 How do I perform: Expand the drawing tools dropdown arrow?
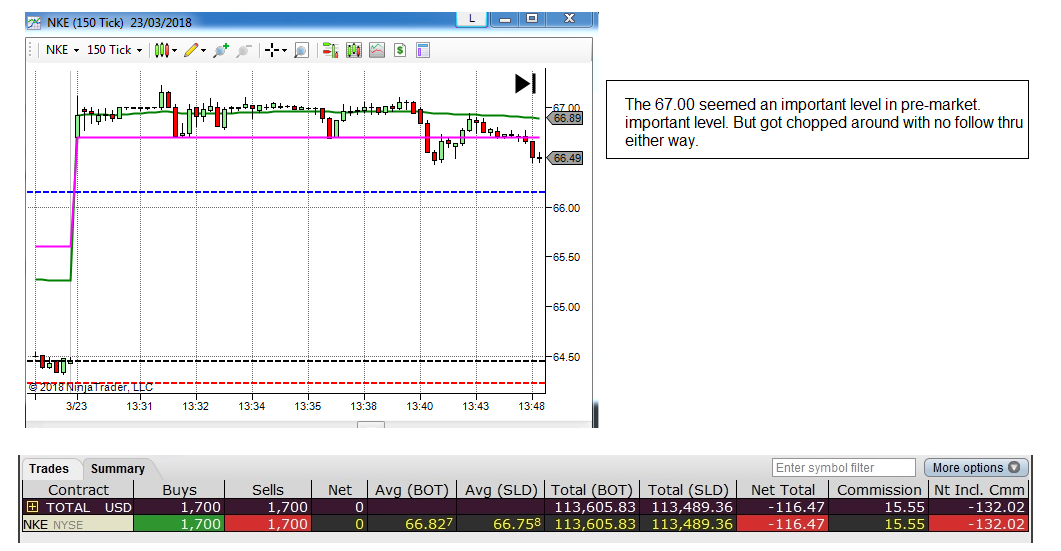(x=203, y=51)
